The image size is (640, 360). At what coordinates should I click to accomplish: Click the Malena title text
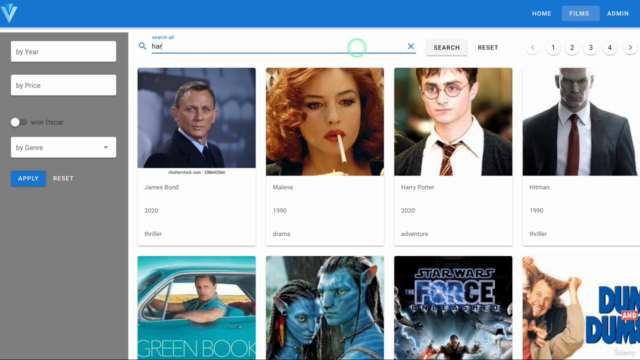coord(282,187)
